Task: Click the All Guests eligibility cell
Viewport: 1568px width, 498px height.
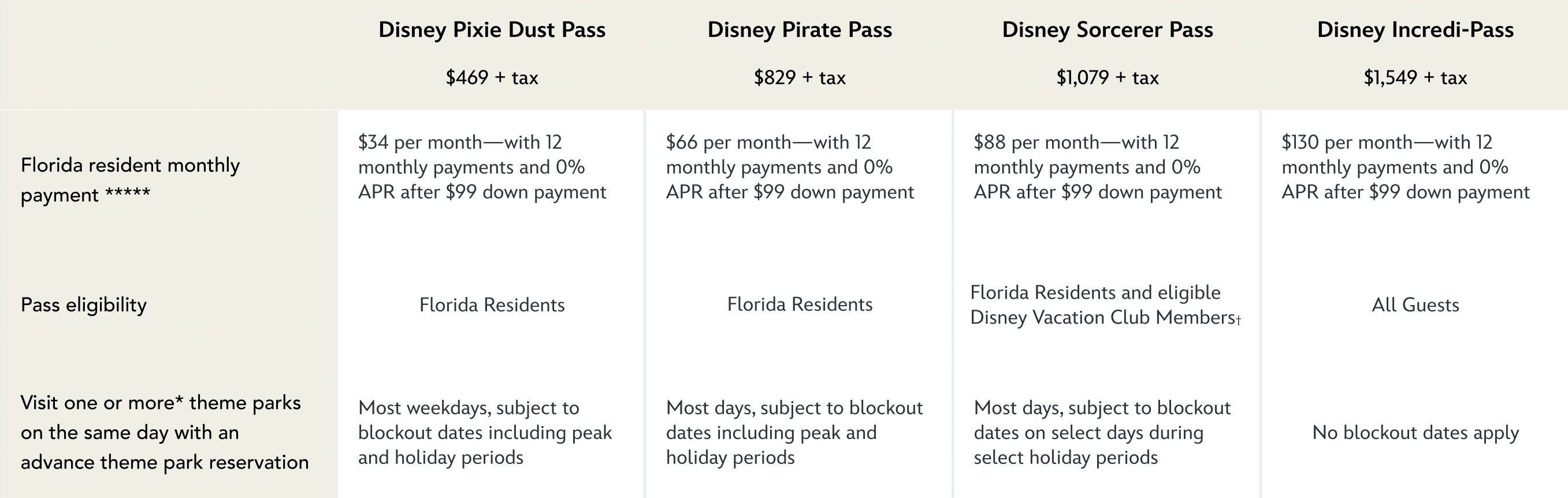Action: pos(1415,304)
